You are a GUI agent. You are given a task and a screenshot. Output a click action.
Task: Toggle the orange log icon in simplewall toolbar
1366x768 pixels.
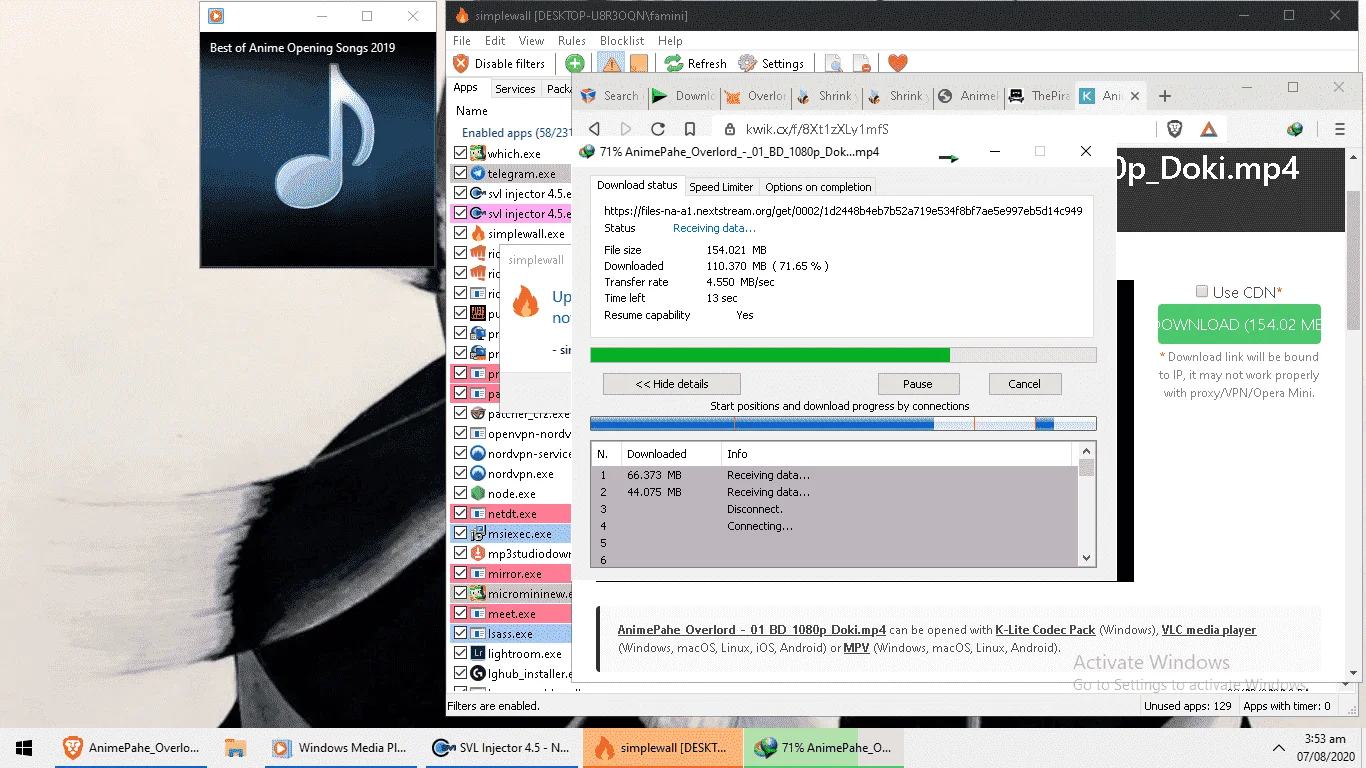[638, 63]
